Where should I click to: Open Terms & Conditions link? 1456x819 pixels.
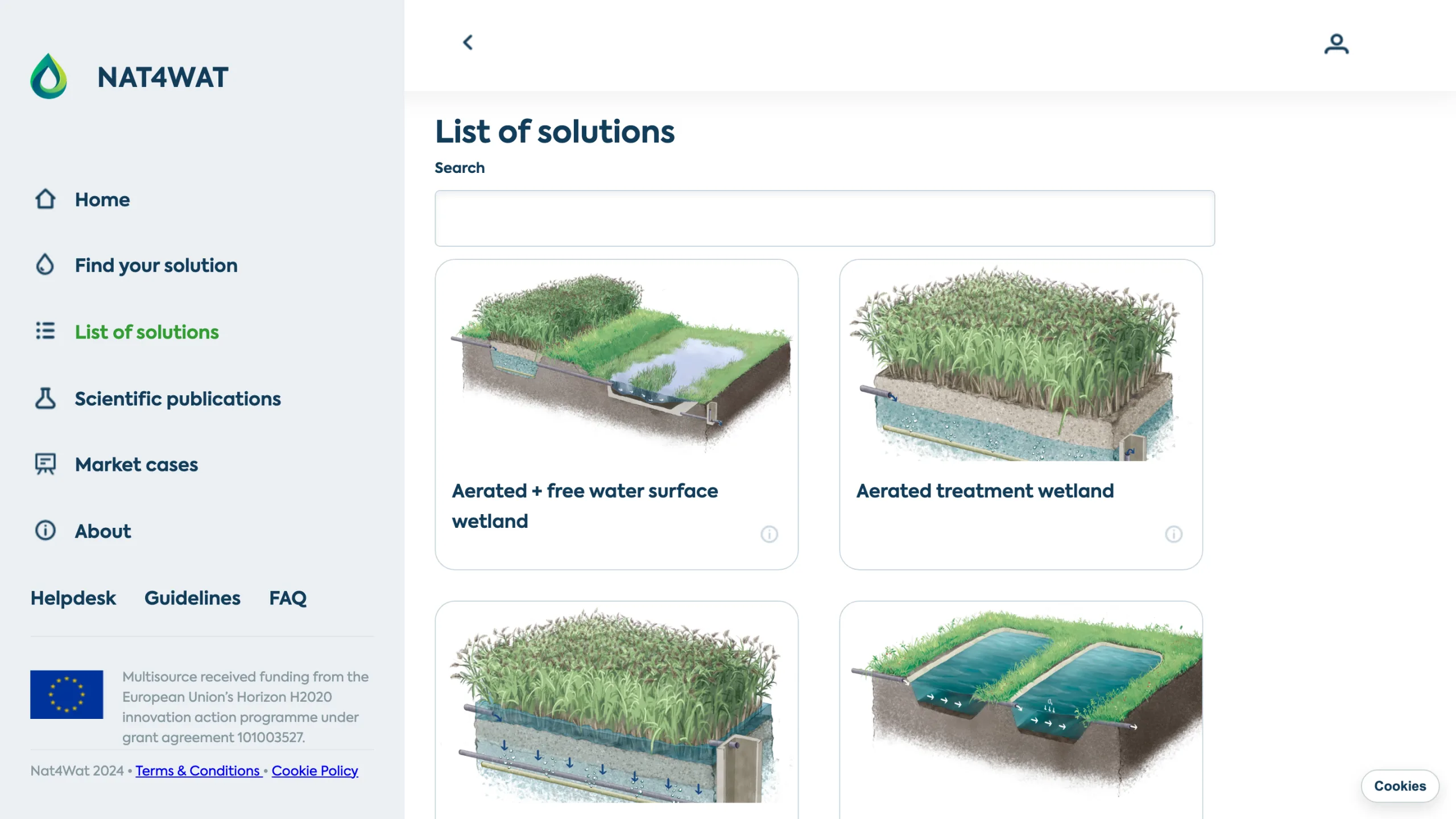click(198, 771)
